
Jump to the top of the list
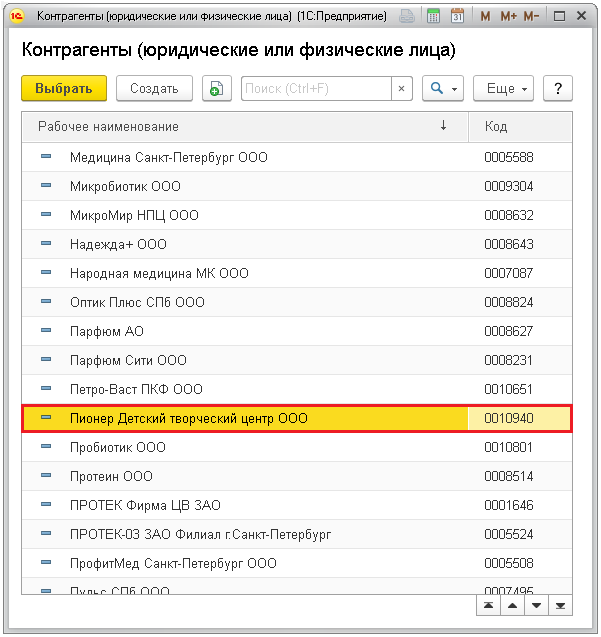487,606
